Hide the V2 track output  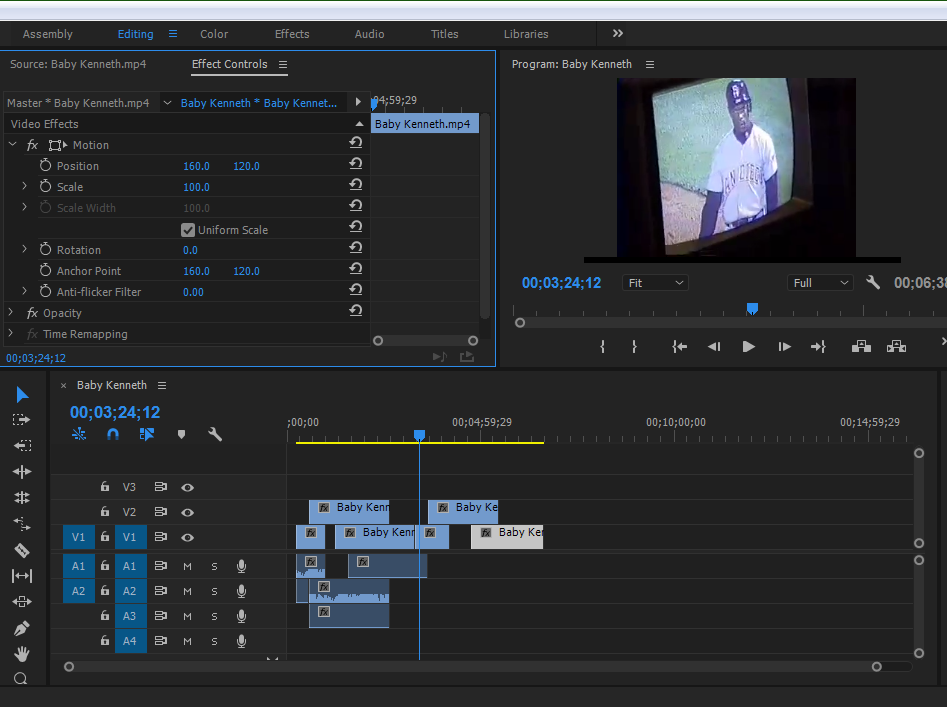pos(187,512)
